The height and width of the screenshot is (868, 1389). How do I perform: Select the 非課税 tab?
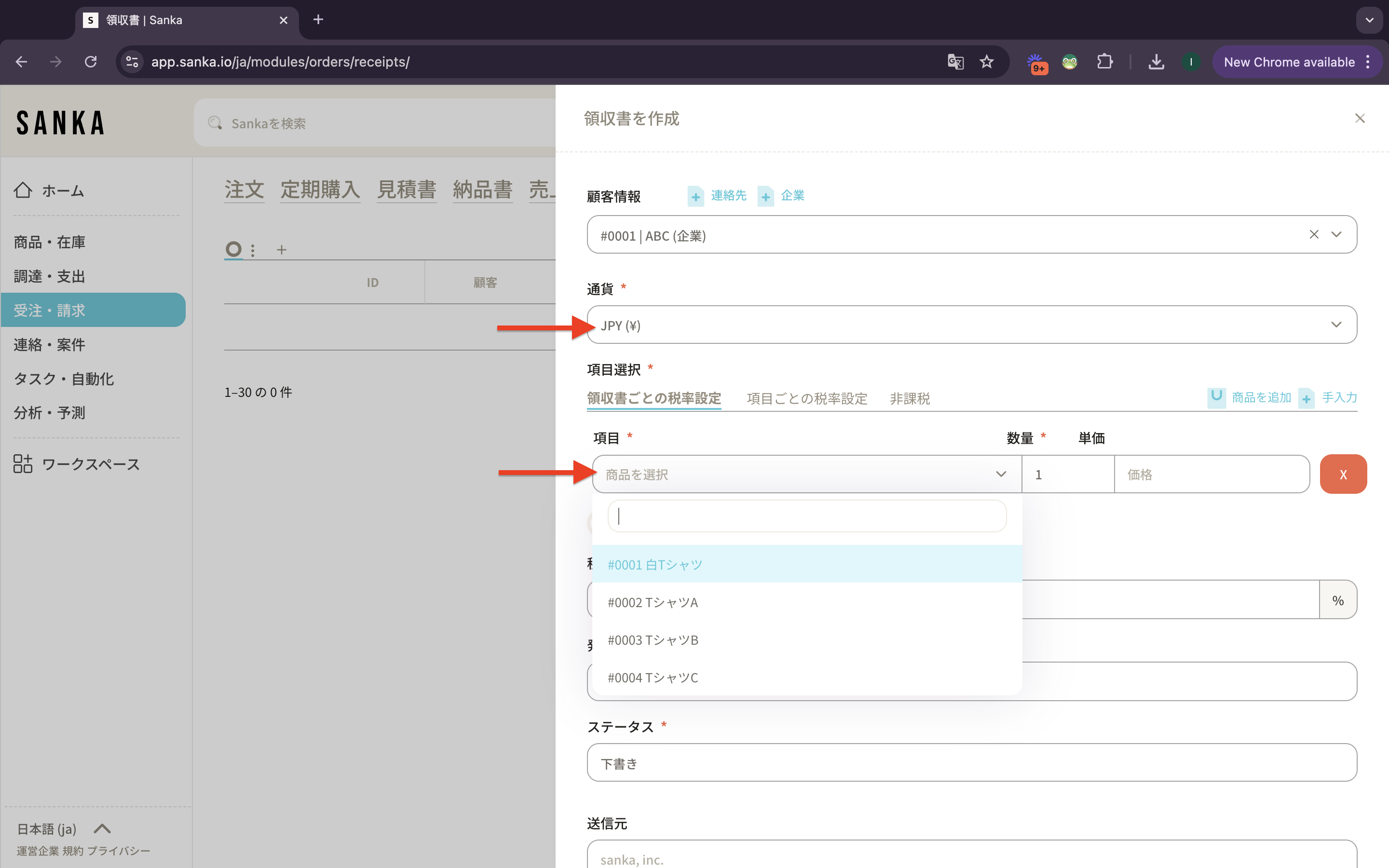[910, 398]
